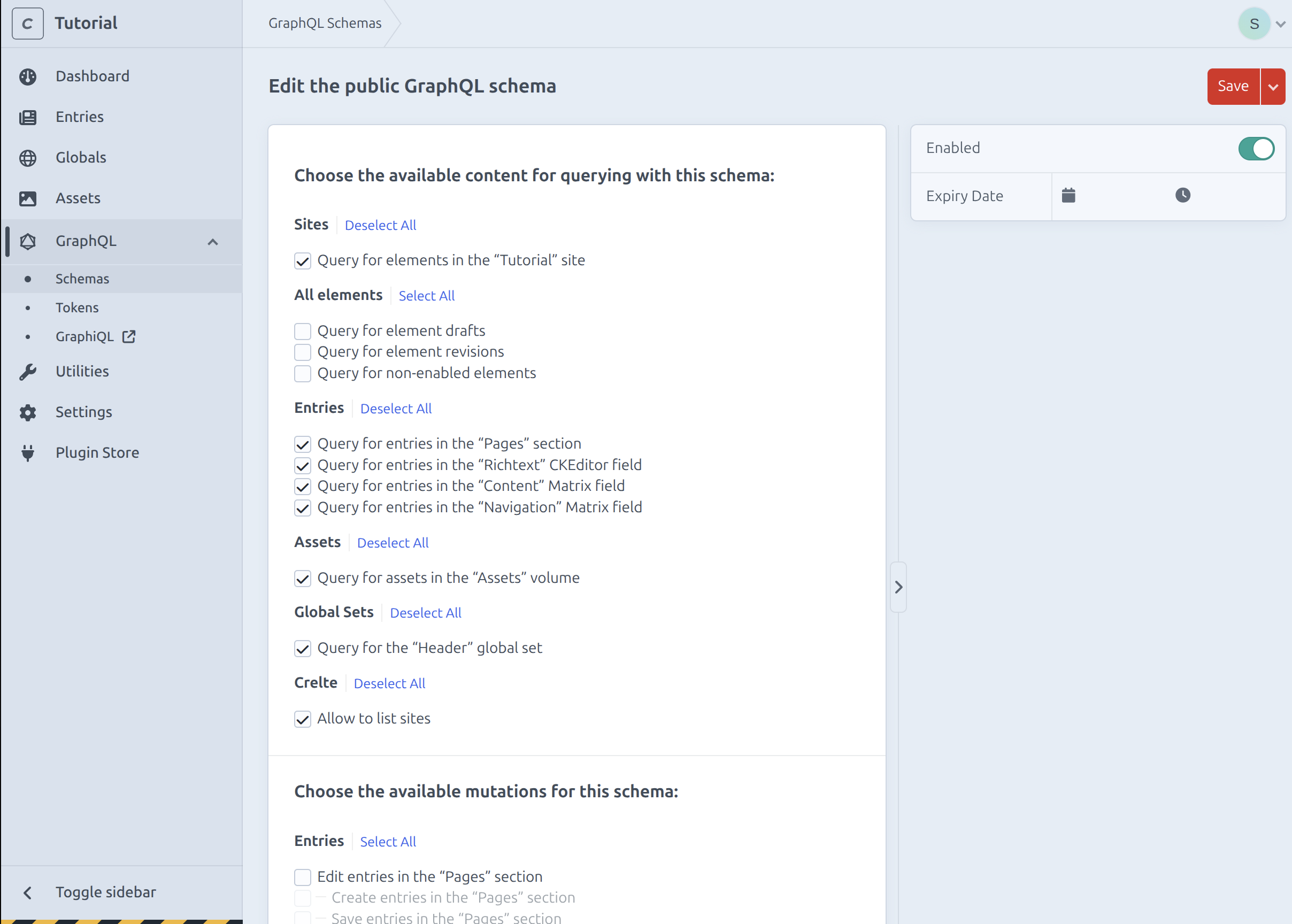Click the expiry time clock icon
The image size is (1292, 924).
(1182, 196)
